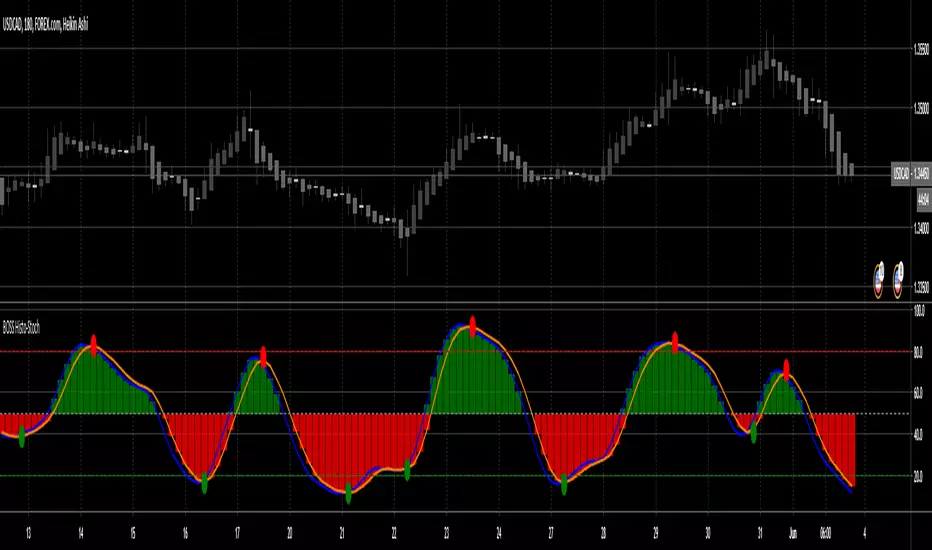The width and height of the screenshot is (932, 550).
Task: Open the USDCAD symbol title legend
Action: (45, 25)
